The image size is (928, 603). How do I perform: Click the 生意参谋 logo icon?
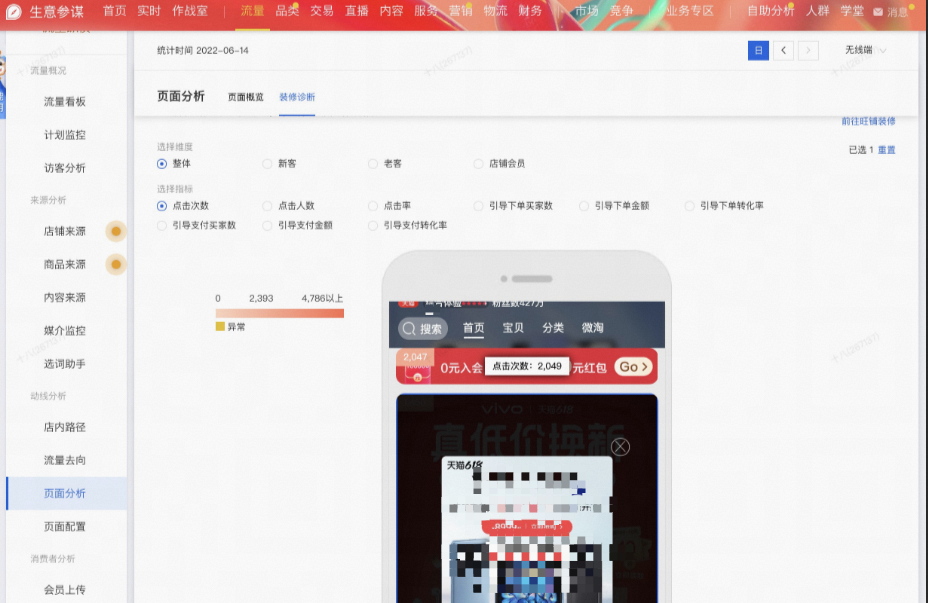pyautogui.click(x=14, y=11)
